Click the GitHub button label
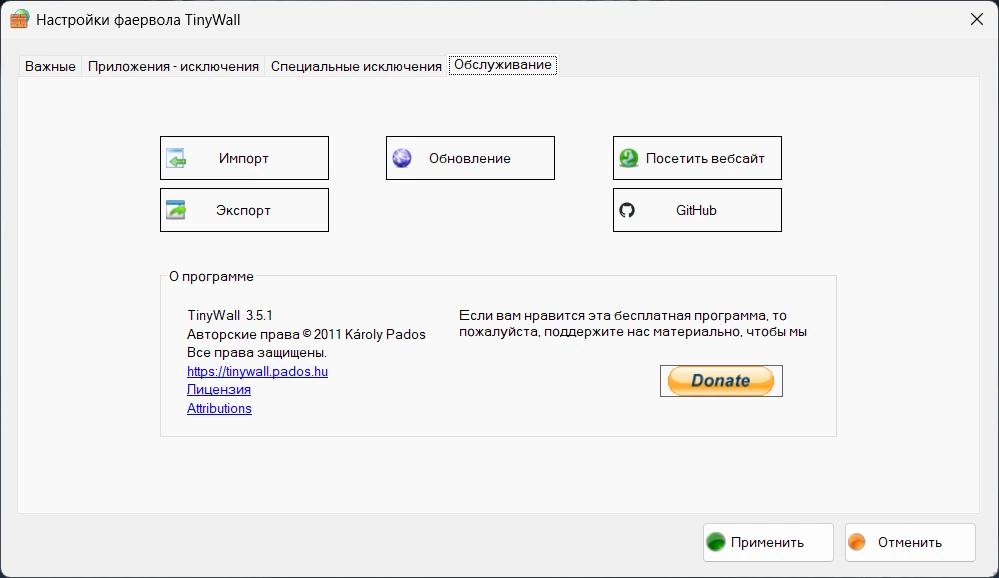 point(696,210)
